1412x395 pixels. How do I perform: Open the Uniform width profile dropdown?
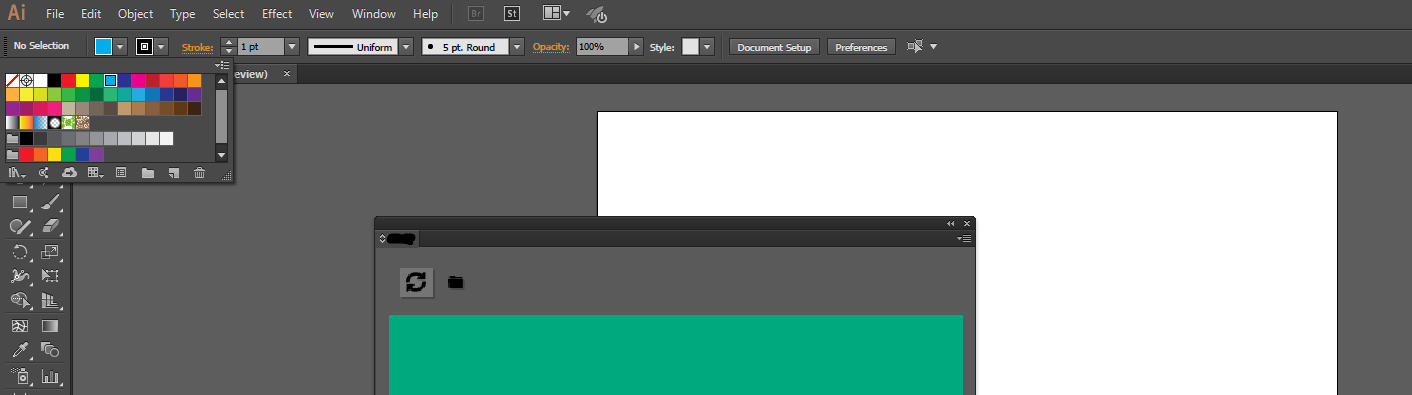coord(406,47)
